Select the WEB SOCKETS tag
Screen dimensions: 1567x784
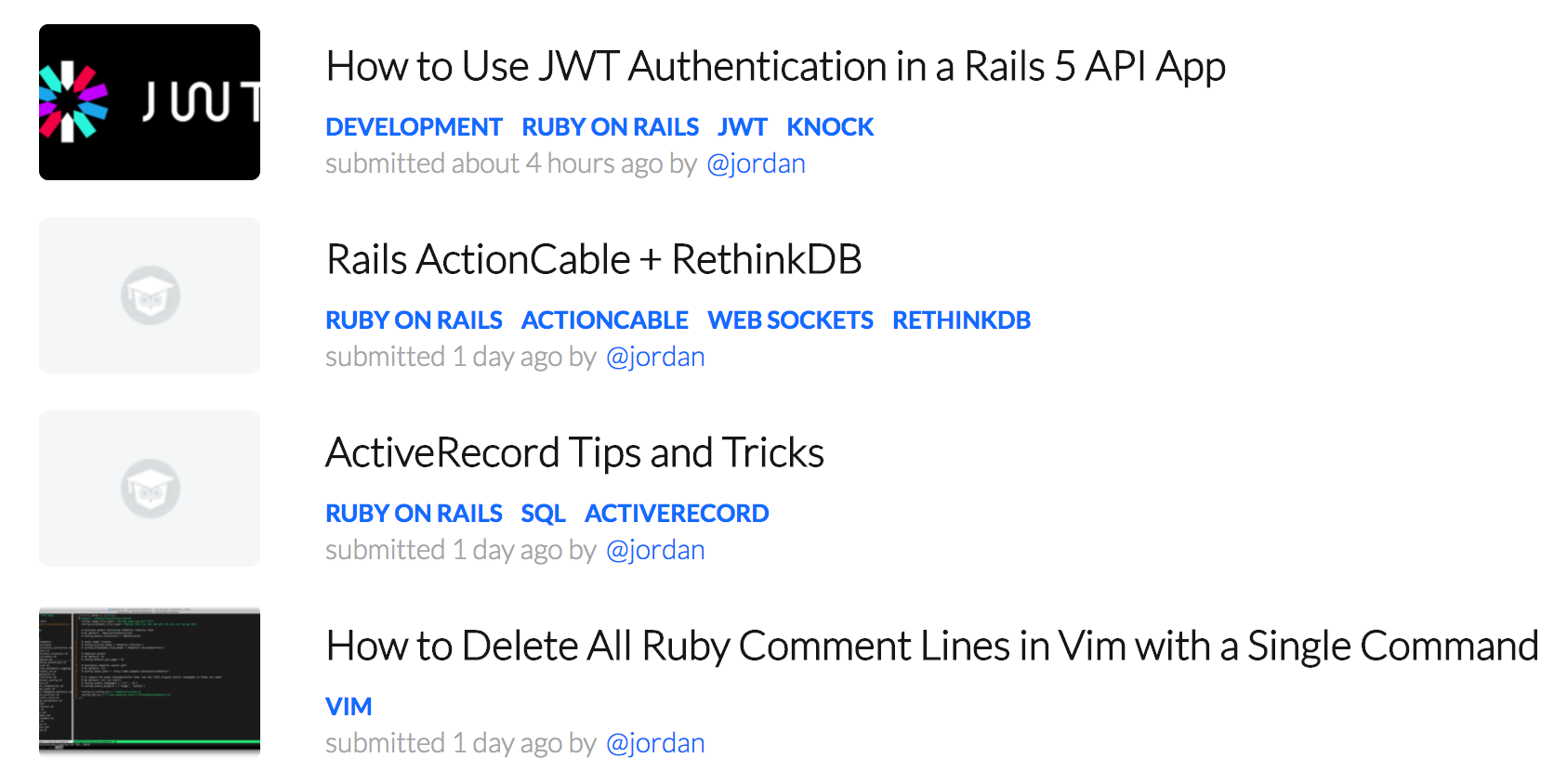pyautogui.click(x=790, y=320)
